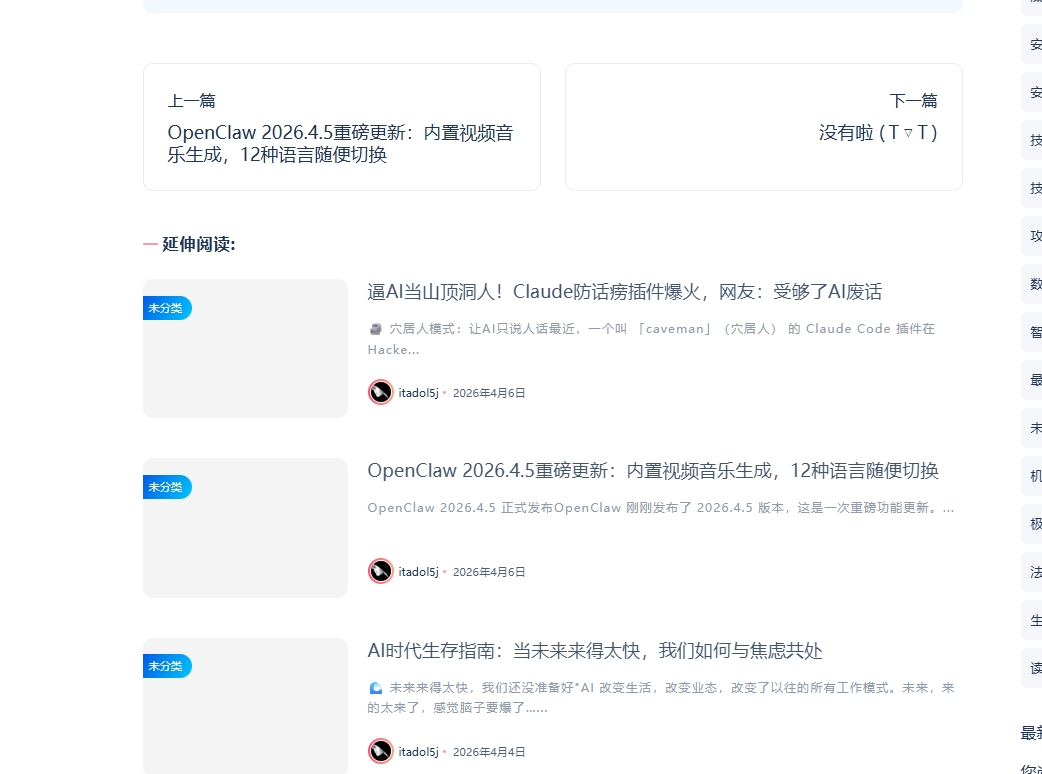
Task: Click the 未分类 badge on the bottom article card
Action: (x=166, y=666)
